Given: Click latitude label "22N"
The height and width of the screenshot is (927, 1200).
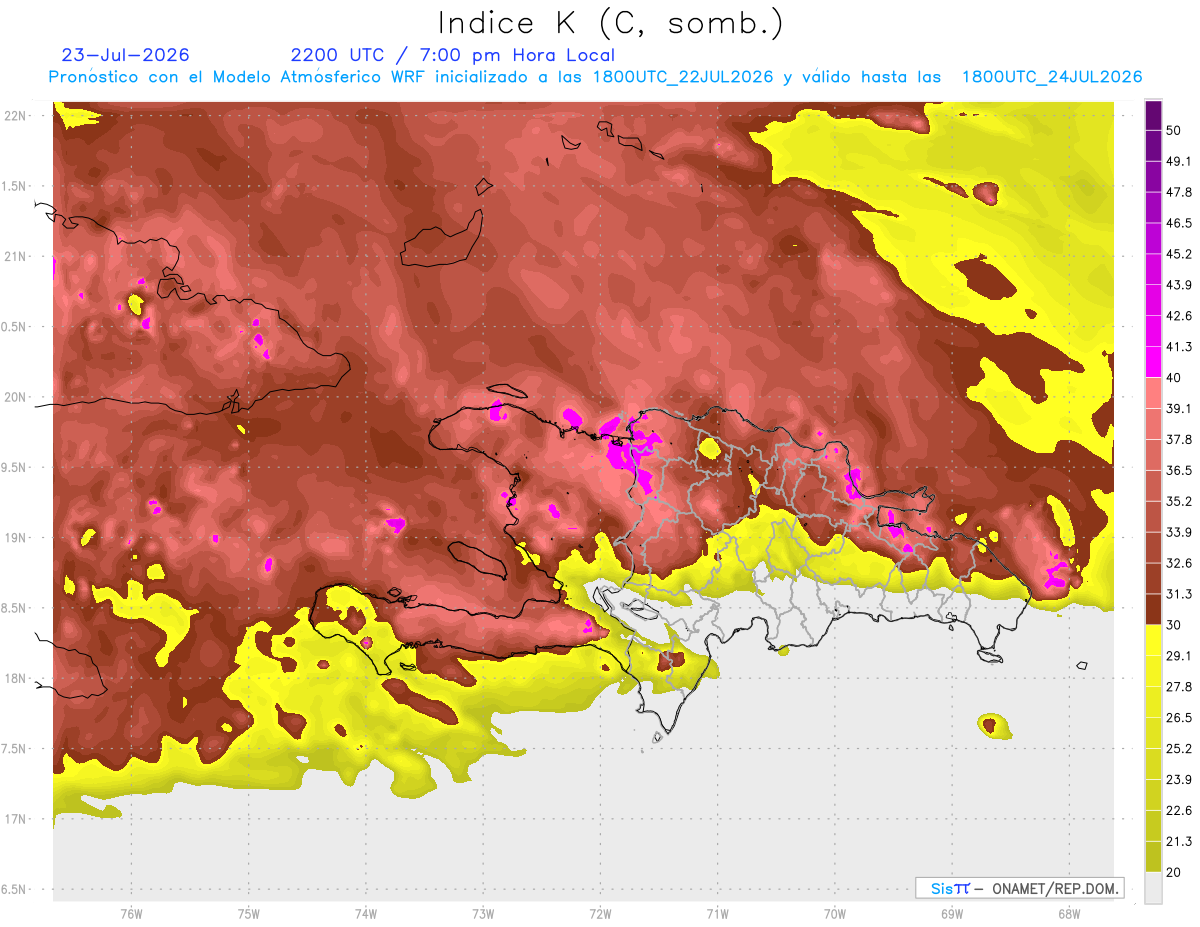Looking at the screenshot, I should (x=16, y=116).
